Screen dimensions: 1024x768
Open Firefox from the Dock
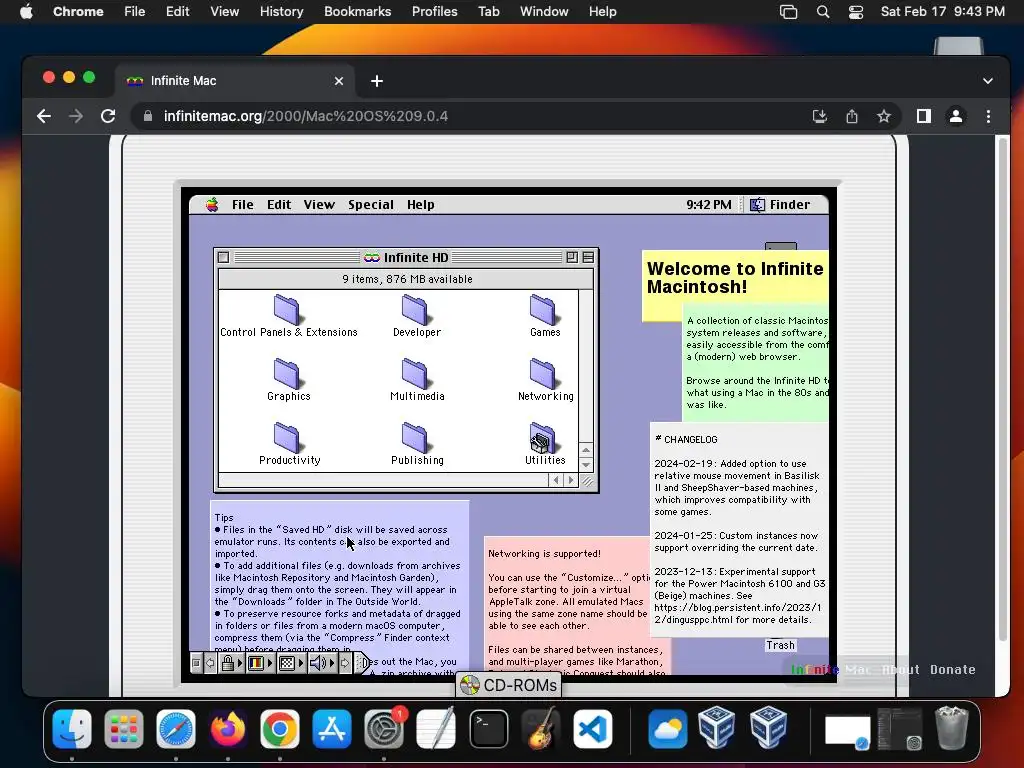point(227,728)
